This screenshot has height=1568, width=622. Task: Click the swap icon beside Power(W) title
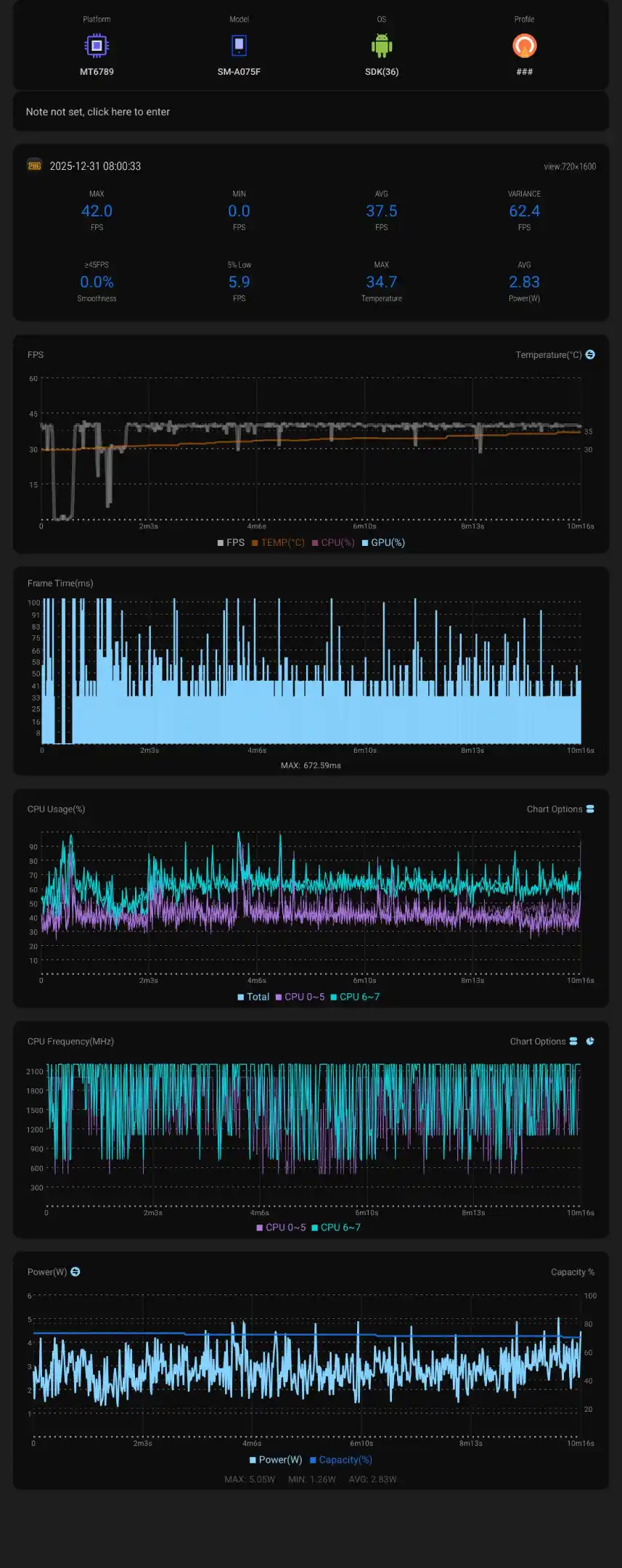point(75,1271)
